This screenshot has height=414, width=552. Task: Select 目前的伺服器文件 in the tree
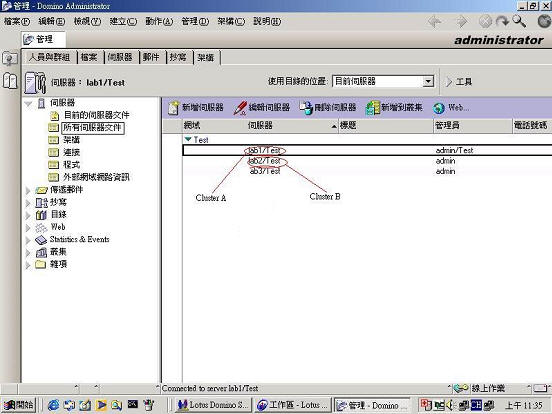click(96, 115)
